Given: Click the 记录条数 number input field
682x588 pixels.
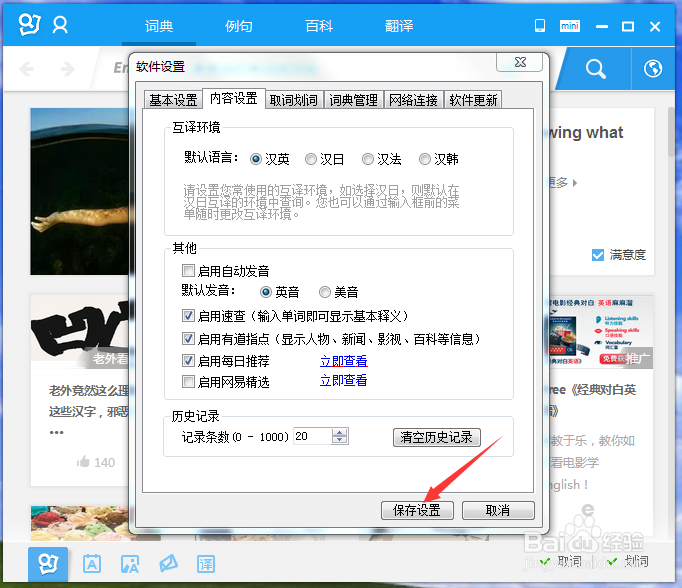Looking at the screenshot, I should [x=313, y=436].
